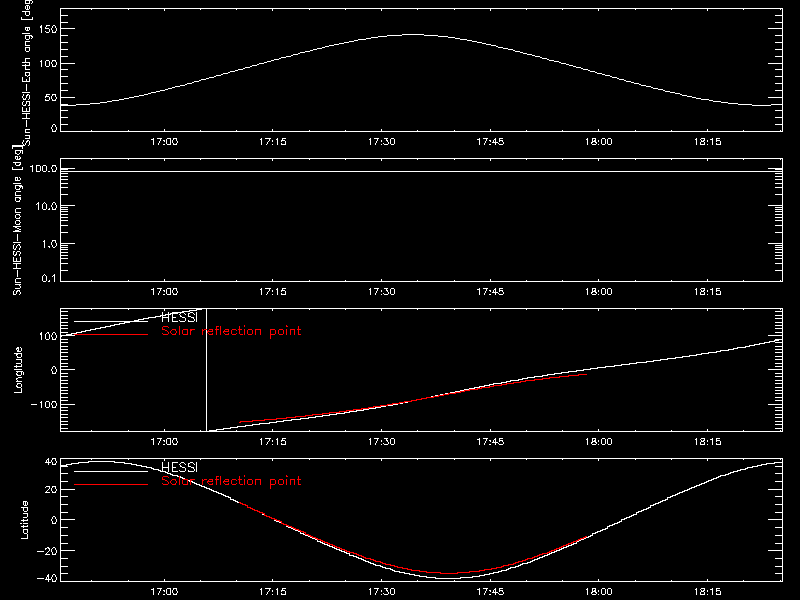This screenshot has width=800, height=600.
Task: Select Solar reflection point label in Longitude panel
Action: [231, 331]
